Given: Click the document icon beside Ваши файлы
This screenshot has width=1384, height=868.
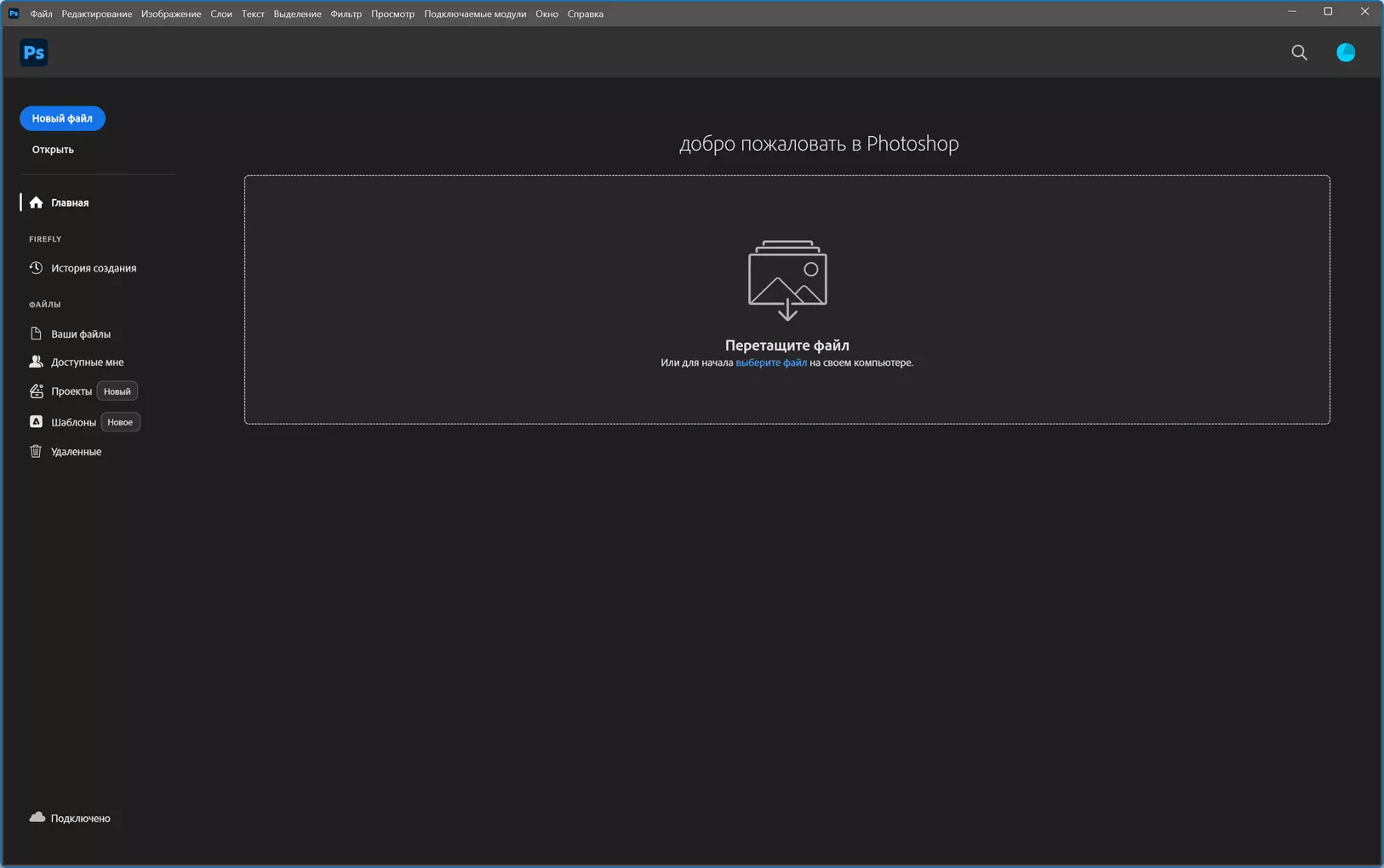Looking at the screenshot, I should 36,334.
